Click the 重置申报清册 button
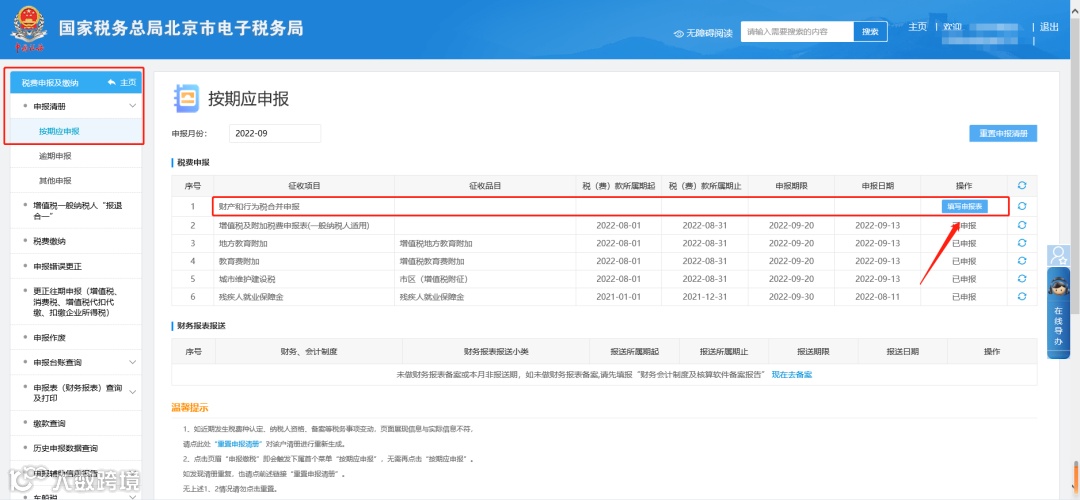The height and width of the screenshot is (500, 1080). click(x=1003, y=134)
